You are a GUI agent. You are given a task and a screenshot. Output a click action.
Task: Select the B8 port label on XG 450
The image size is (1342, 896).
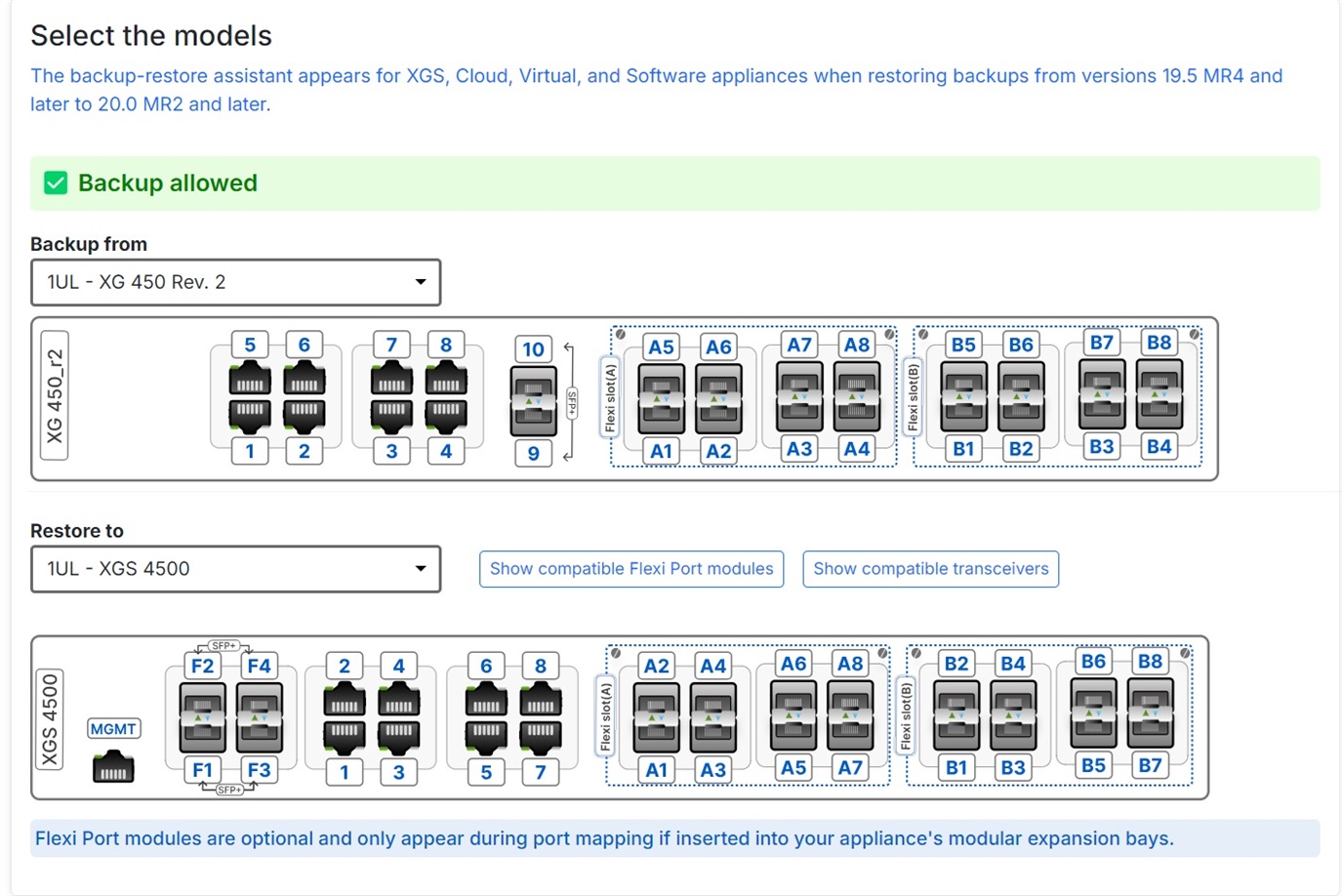coord(1159,343)
